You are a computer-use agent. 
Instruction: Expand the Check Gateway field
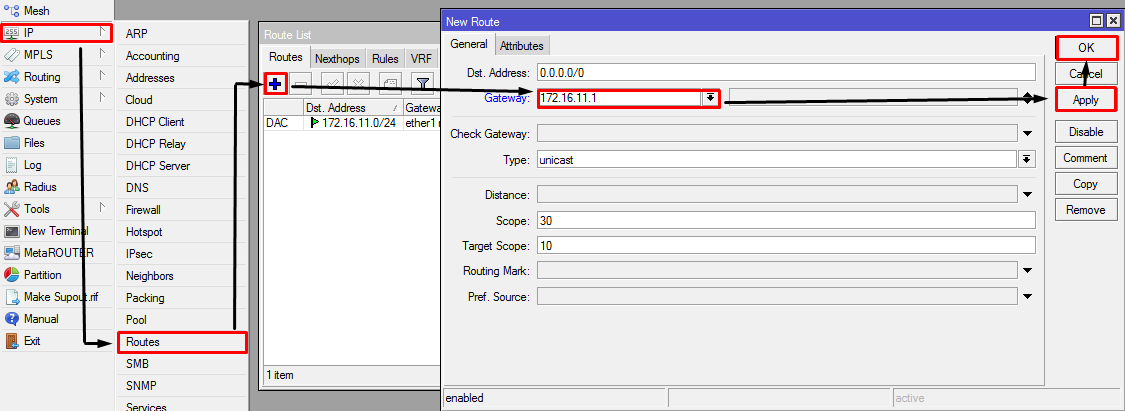point(1027,133)
